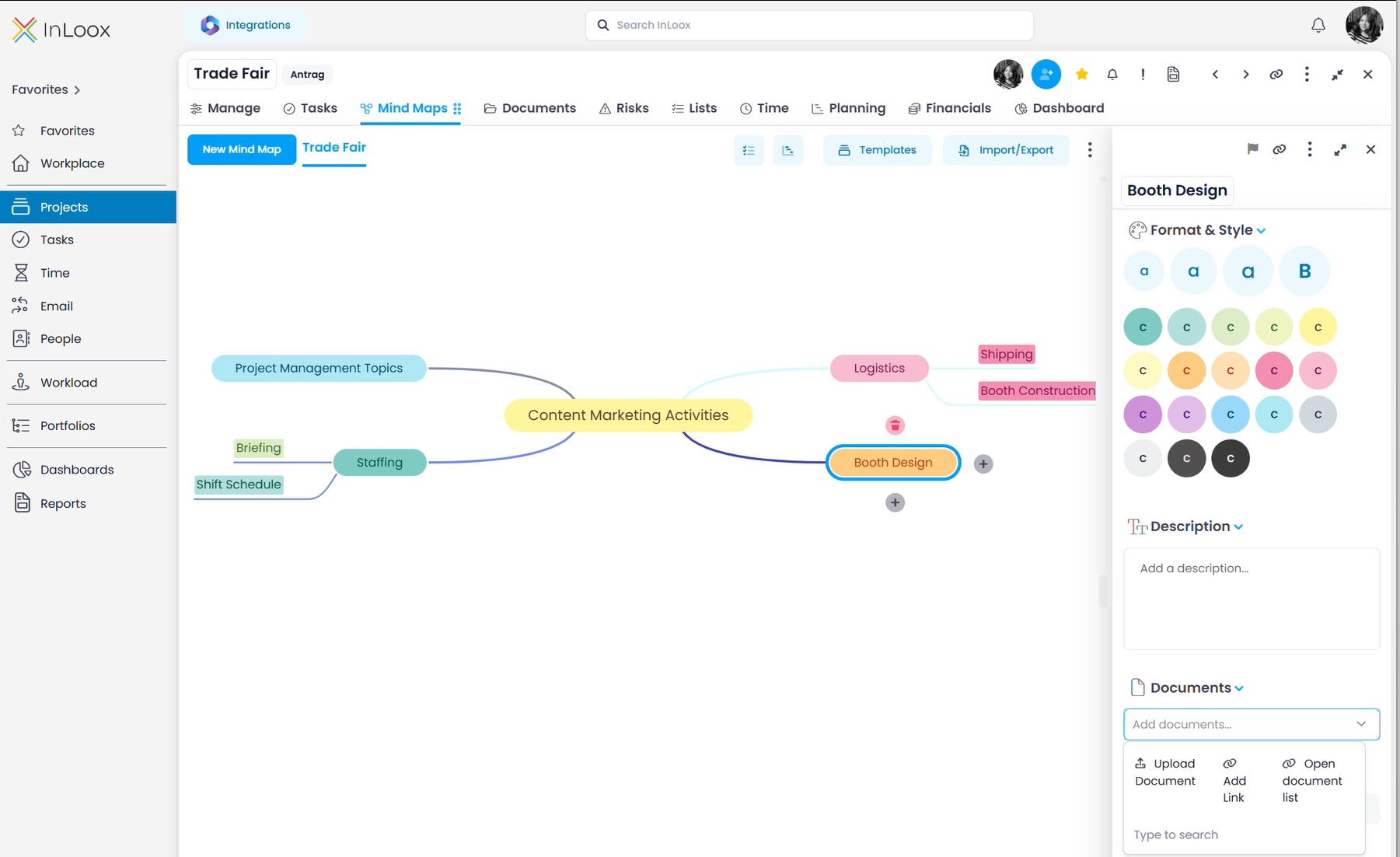Expand the Favorites sidebar chevron

click(x=77, y=90)
